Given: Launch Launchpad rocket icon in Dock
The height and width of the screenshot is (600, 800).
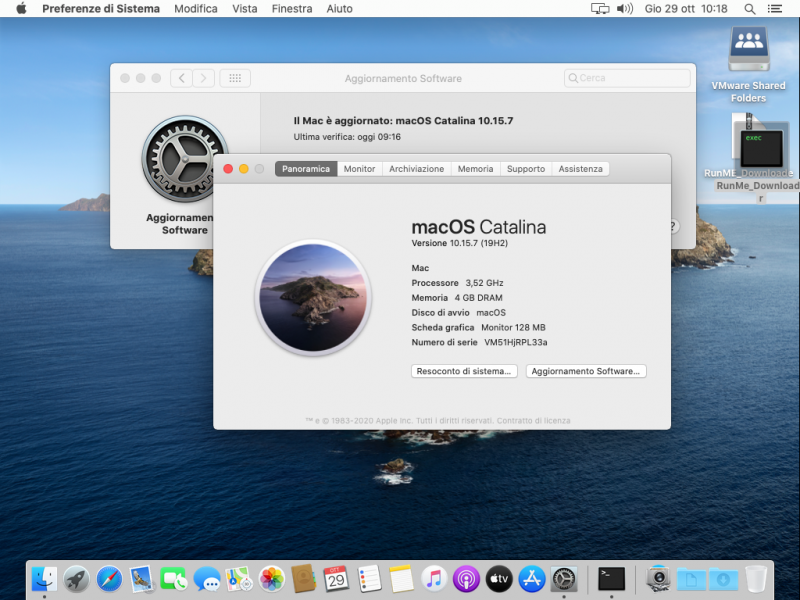Looking at the screenshot, I should 77,579.
